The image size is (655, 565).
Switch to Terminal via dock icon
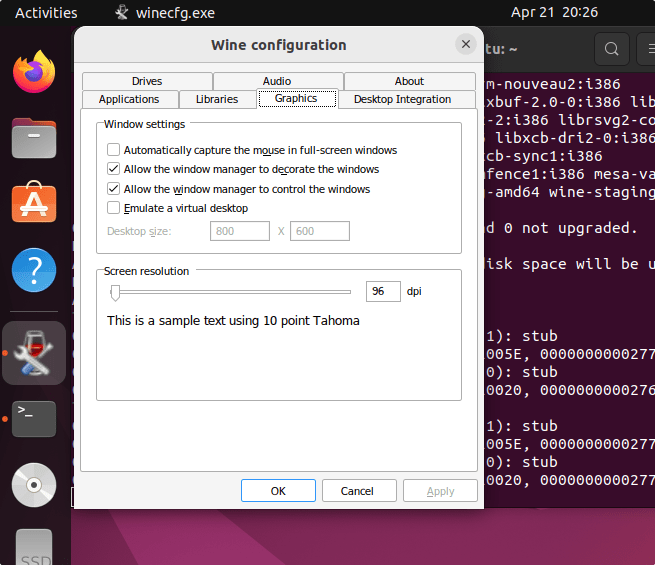pyautogui.click(x=34, y=418)
